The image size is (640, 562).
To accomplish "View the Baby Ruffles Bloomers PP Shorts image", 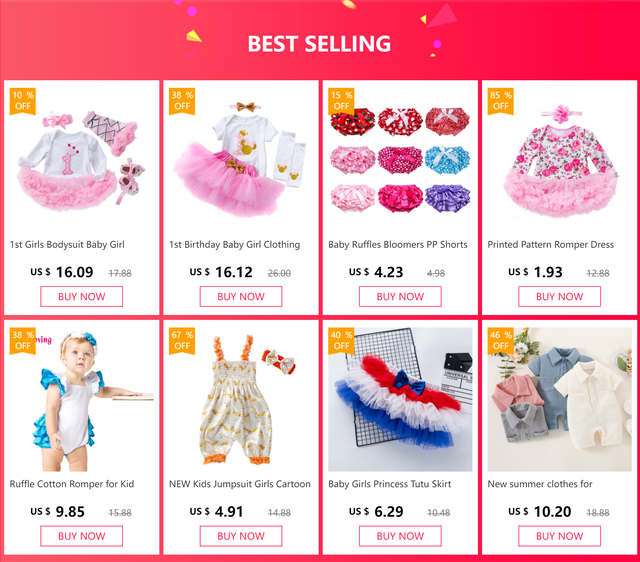I will point(400,160).
